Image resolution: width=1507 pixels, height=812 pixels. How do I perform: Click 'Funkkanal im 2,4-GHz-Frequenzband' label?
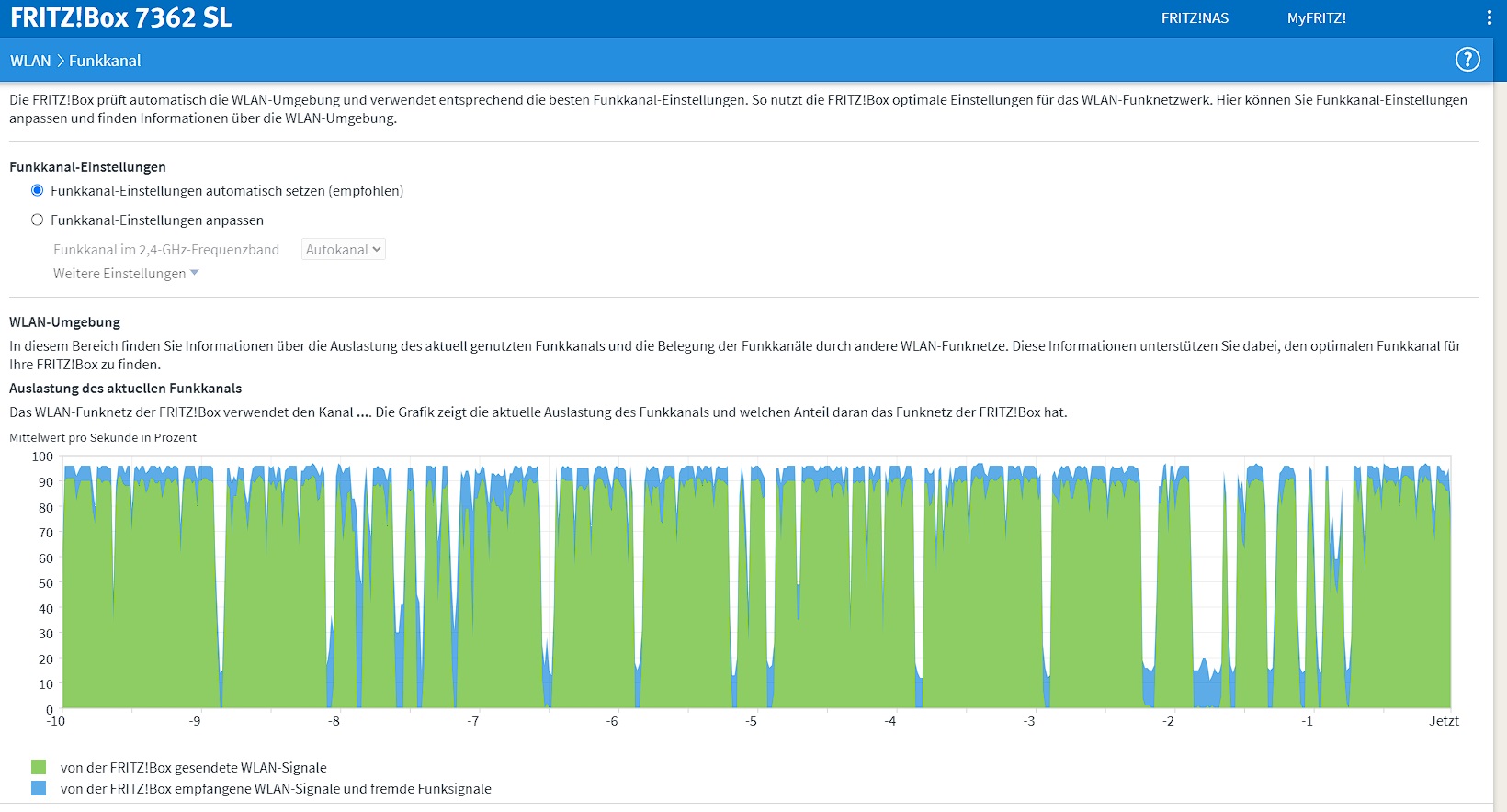point(166,249)
